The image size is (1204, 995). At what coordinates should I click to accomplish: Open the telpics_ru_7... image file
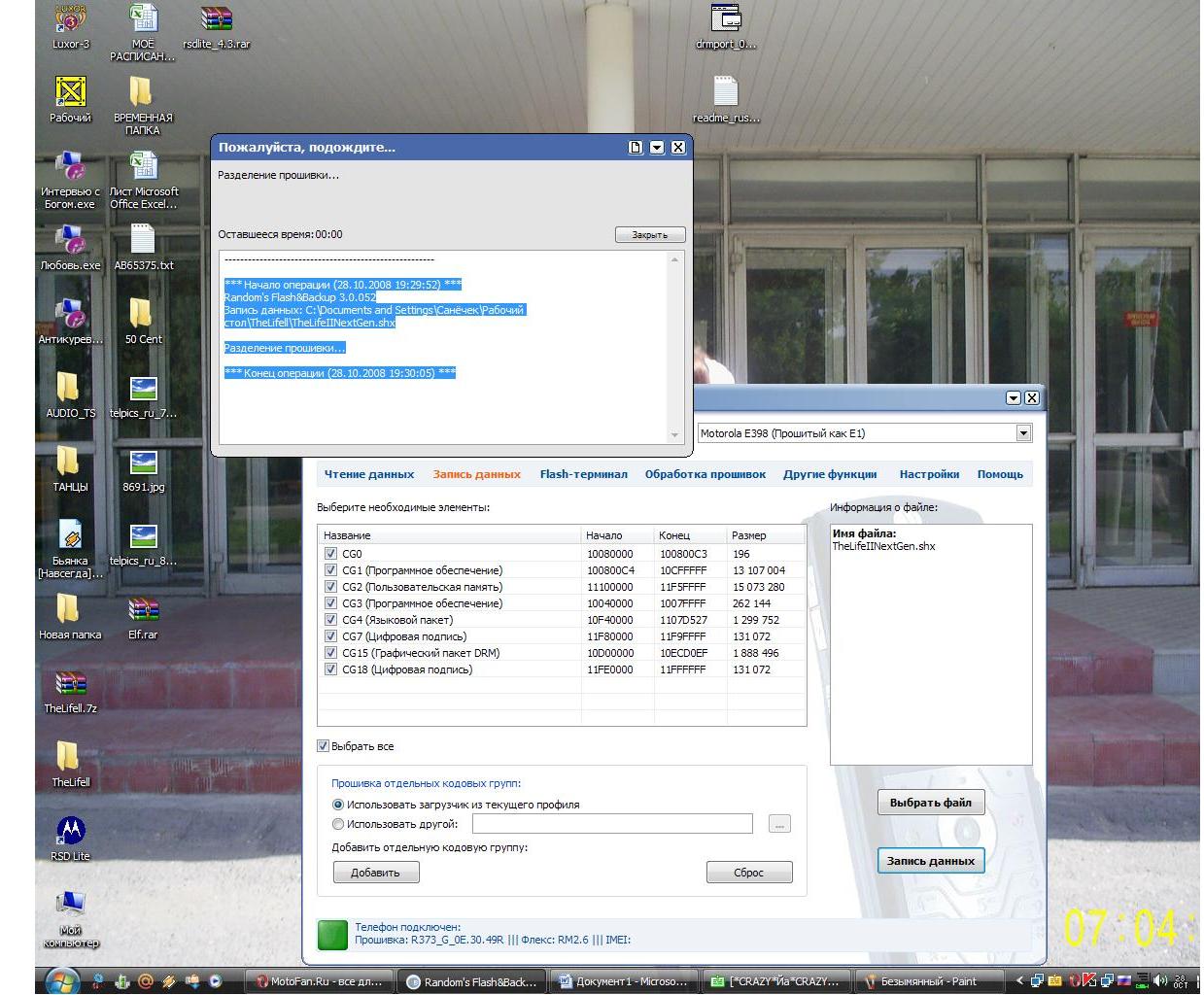click(143, 395)
